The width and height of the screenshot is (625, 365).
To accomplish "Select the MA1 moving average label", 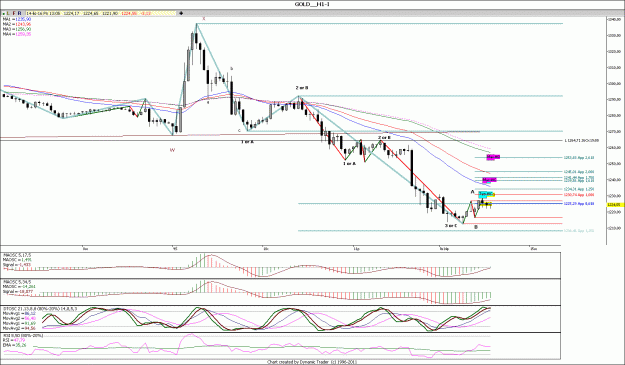I will 17,19.
